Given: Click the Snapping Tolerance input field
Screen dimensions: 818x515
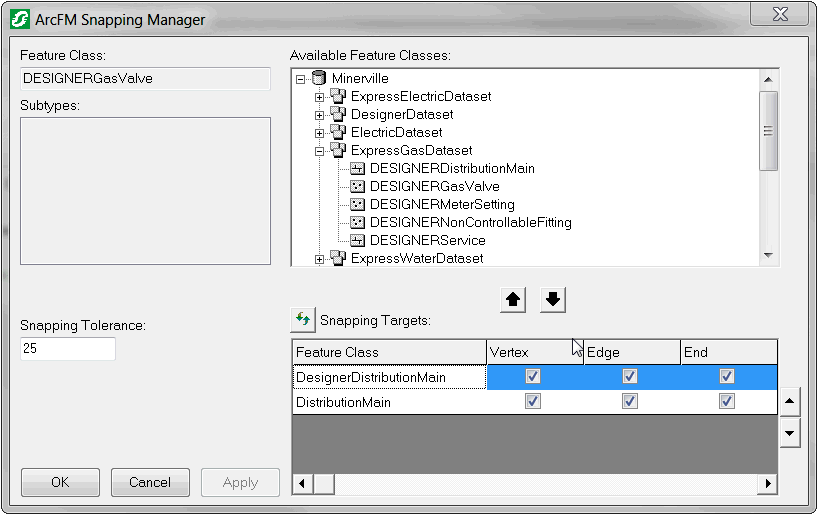Looking at the screenshot, I should click(x=68, y=349).
